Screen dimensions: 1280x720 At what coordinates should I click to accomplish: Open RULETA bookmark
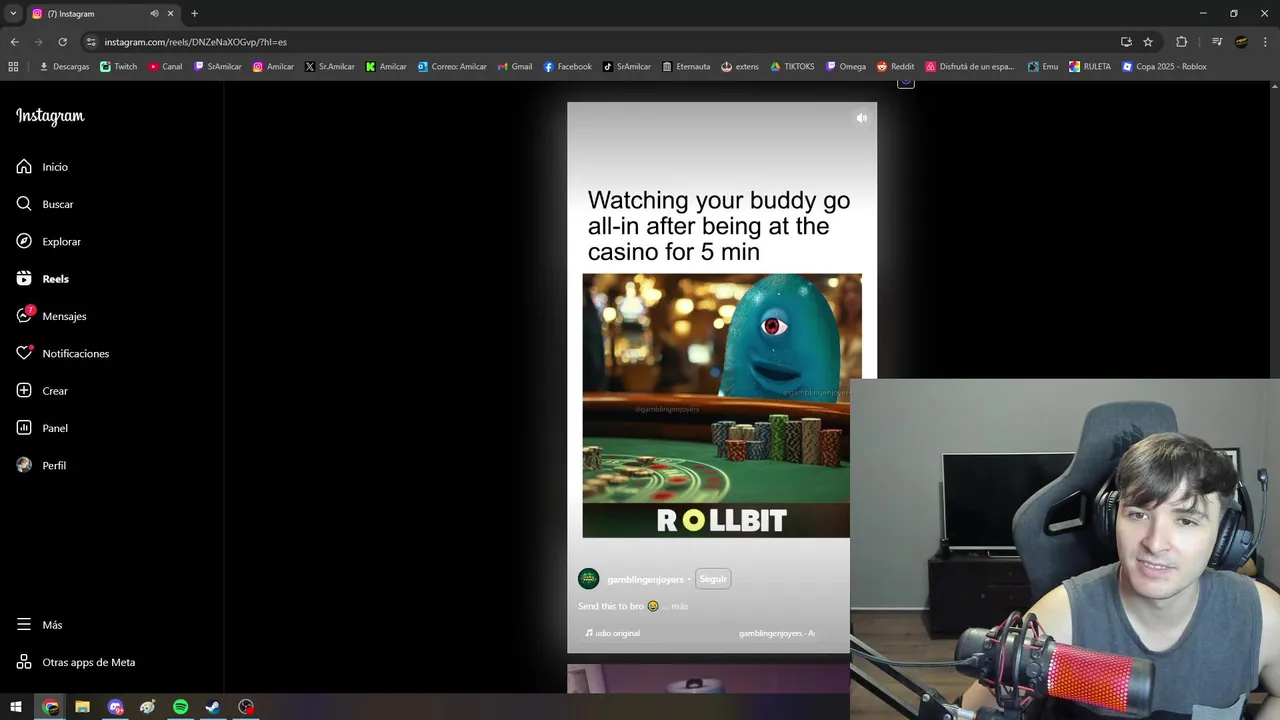[1090, 67]
